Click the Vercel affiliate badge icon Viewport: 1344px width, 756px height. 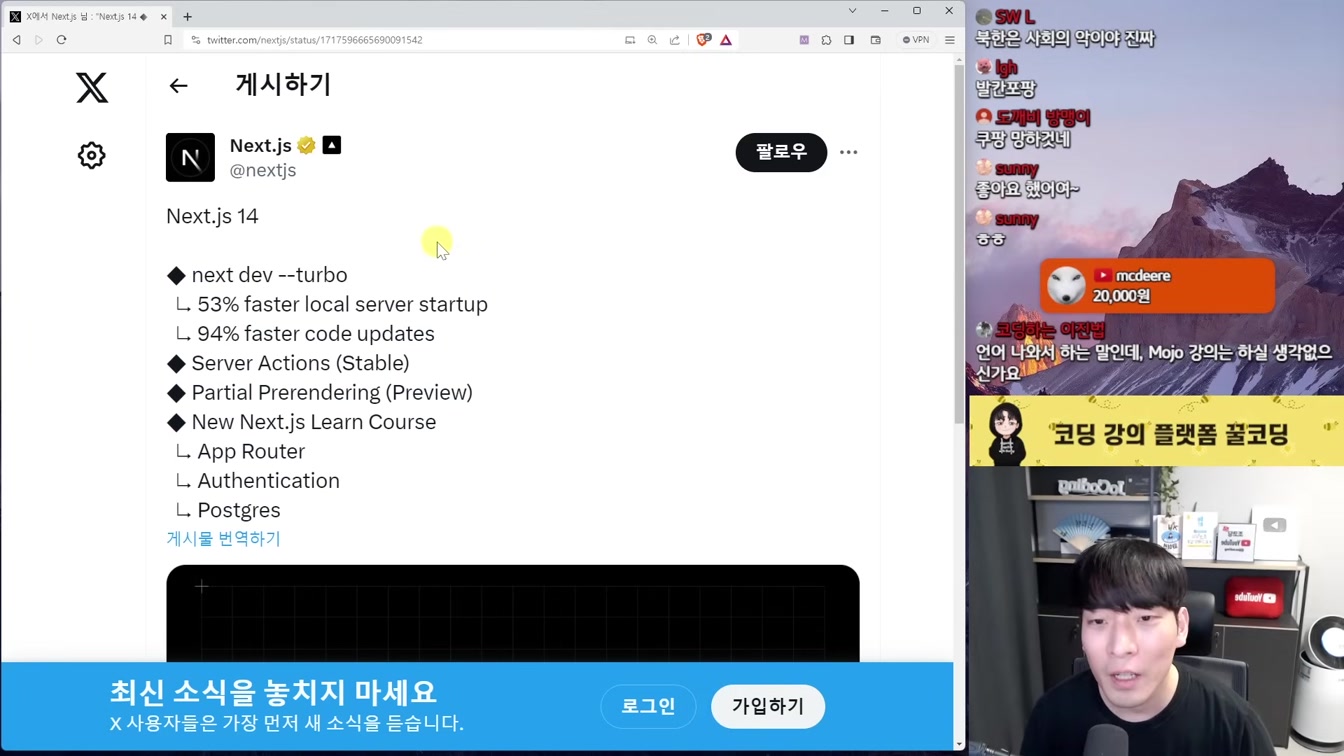click(x=332, y=145)
